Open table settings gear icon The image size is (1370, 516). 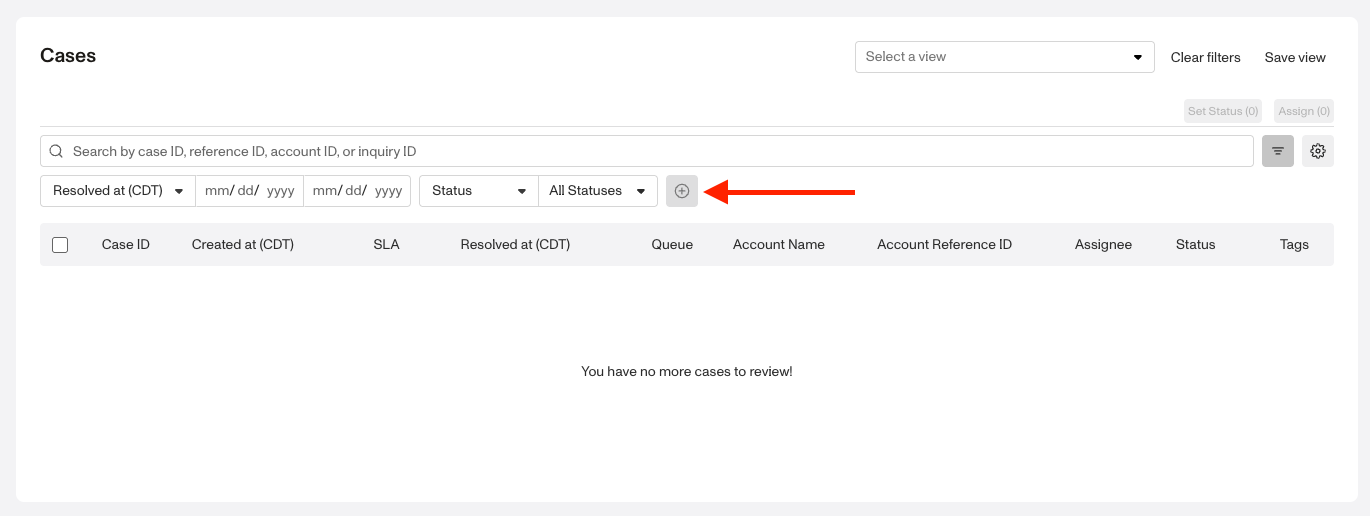point(1318,151)
